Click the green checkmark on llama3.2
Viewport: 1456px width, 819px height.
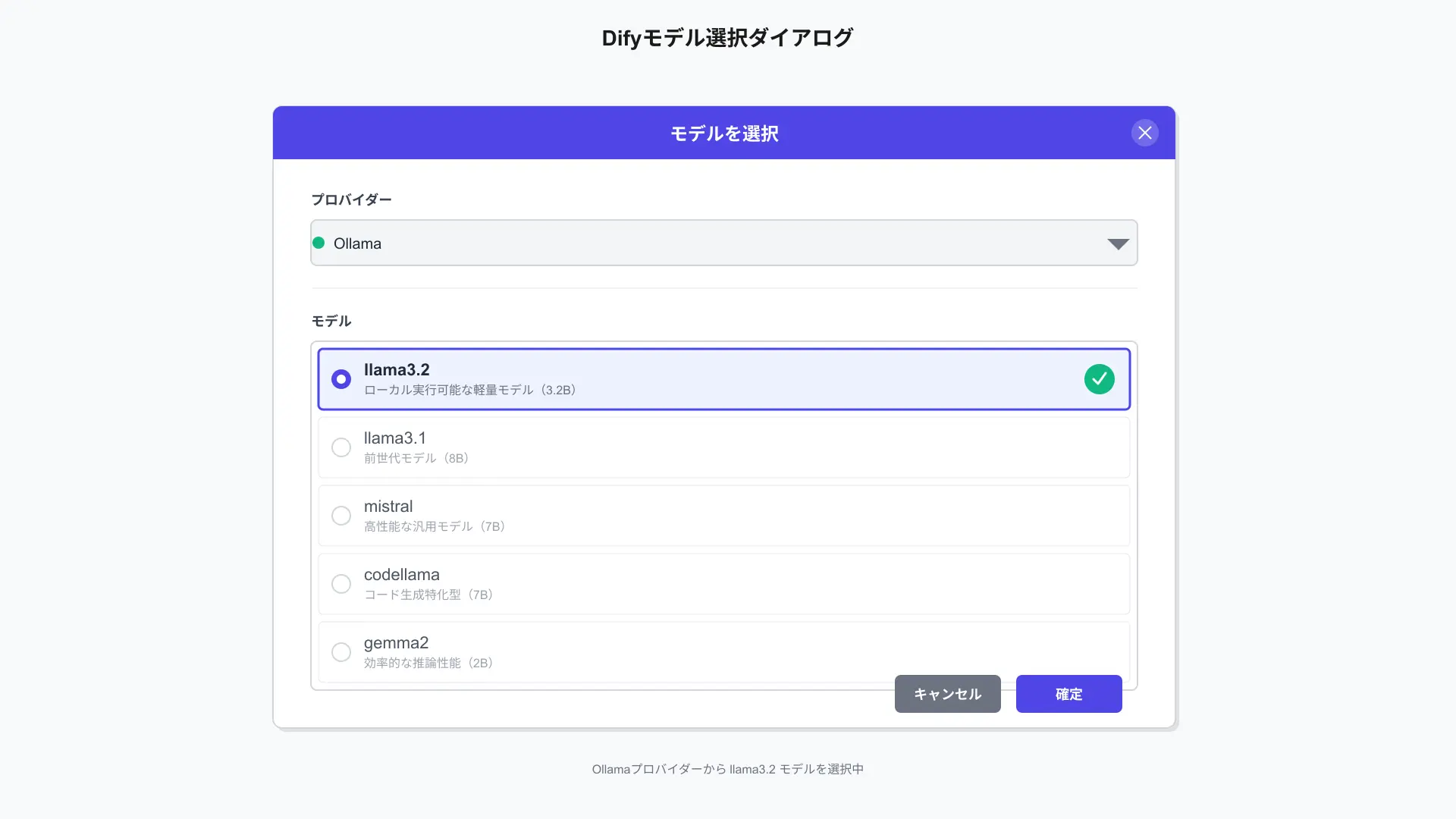coord(1099,379)
